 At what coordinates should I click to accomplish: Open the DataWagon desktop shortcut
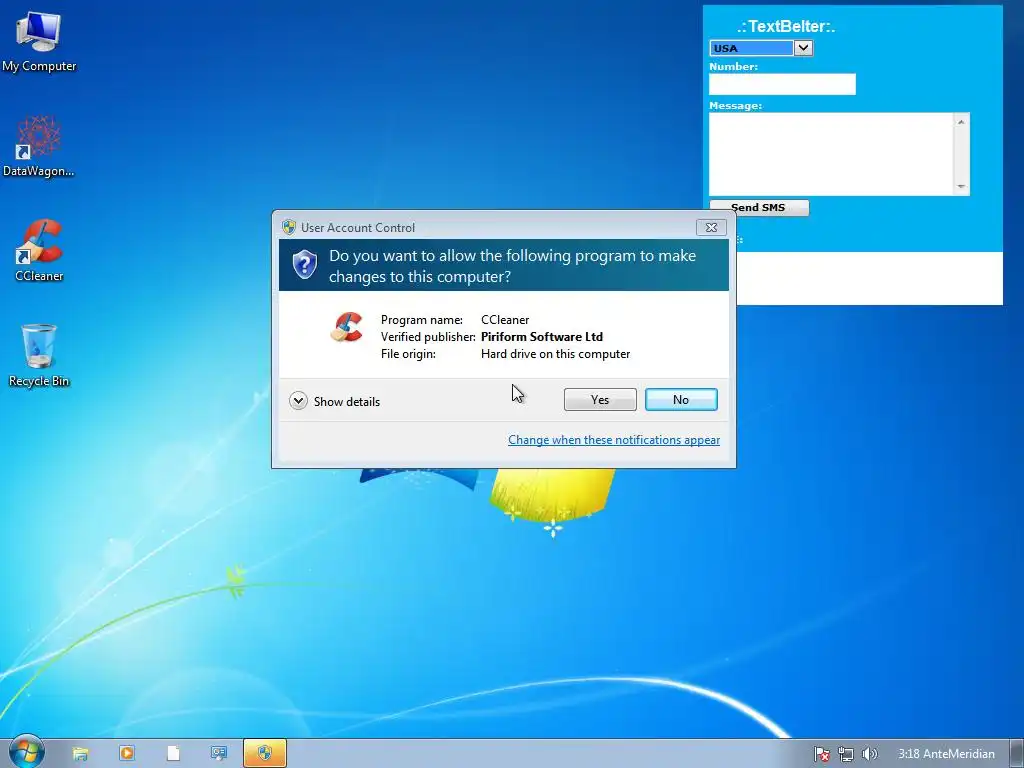point(39,146)
